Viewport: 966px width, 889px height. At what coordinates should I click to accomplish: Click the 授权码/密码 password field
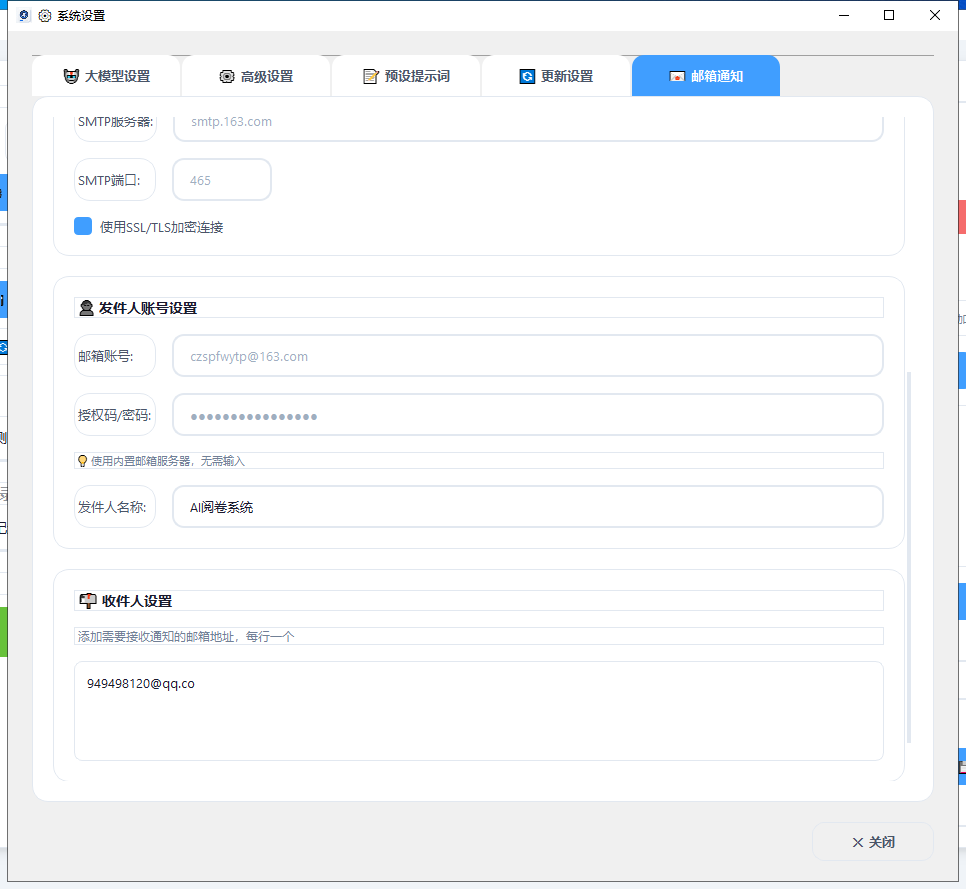point(528,415)
